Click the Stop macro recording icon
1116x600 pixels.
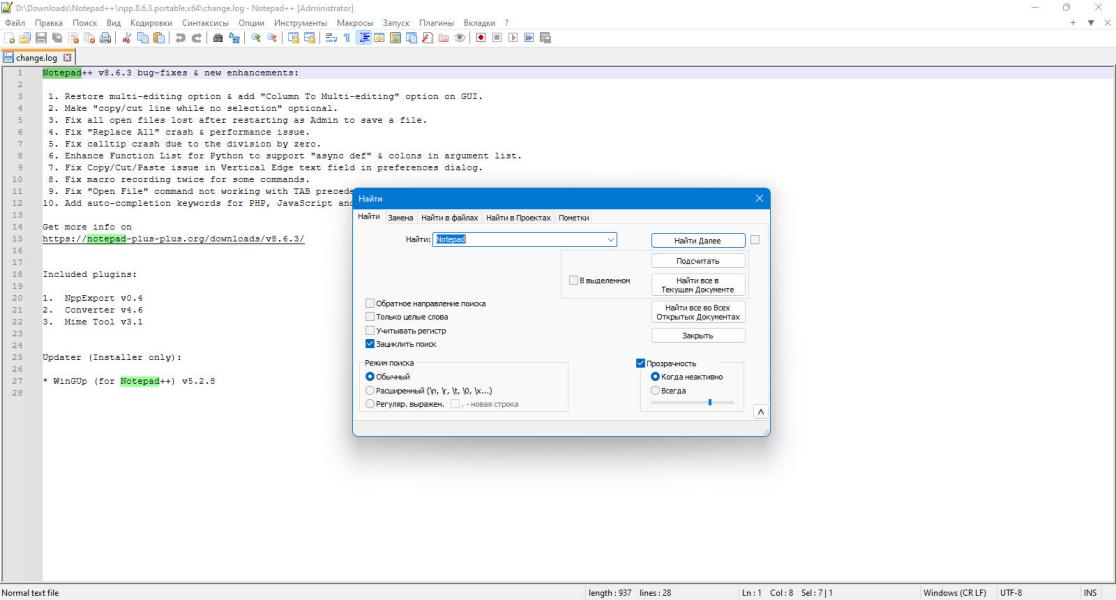pos(498,38)
